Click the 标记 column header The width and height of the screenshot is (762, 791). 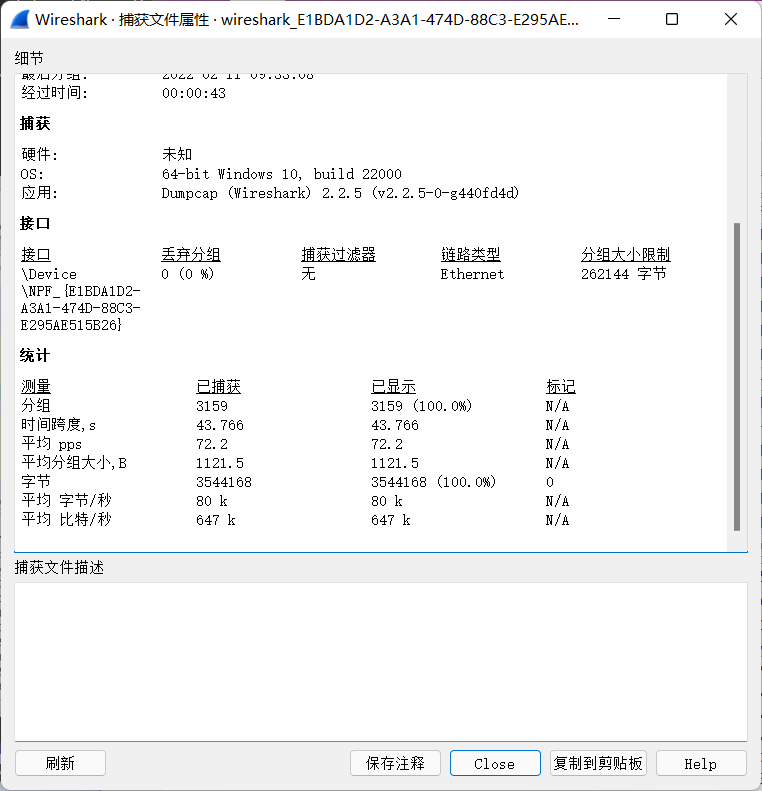(x=561, y=386)
